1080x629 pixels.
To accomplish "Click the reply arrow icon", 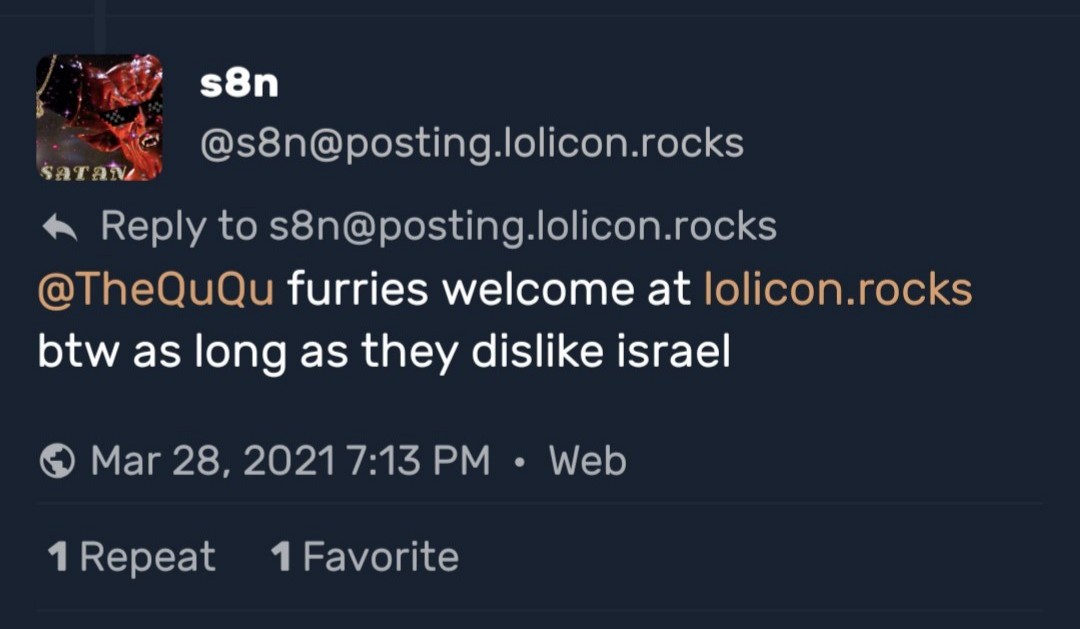I will tap(60, 229).
